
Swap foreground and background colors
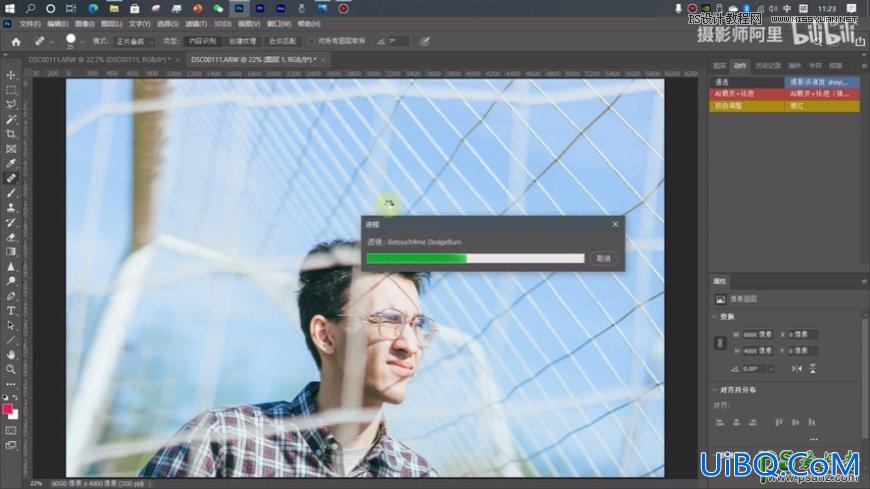16,397
